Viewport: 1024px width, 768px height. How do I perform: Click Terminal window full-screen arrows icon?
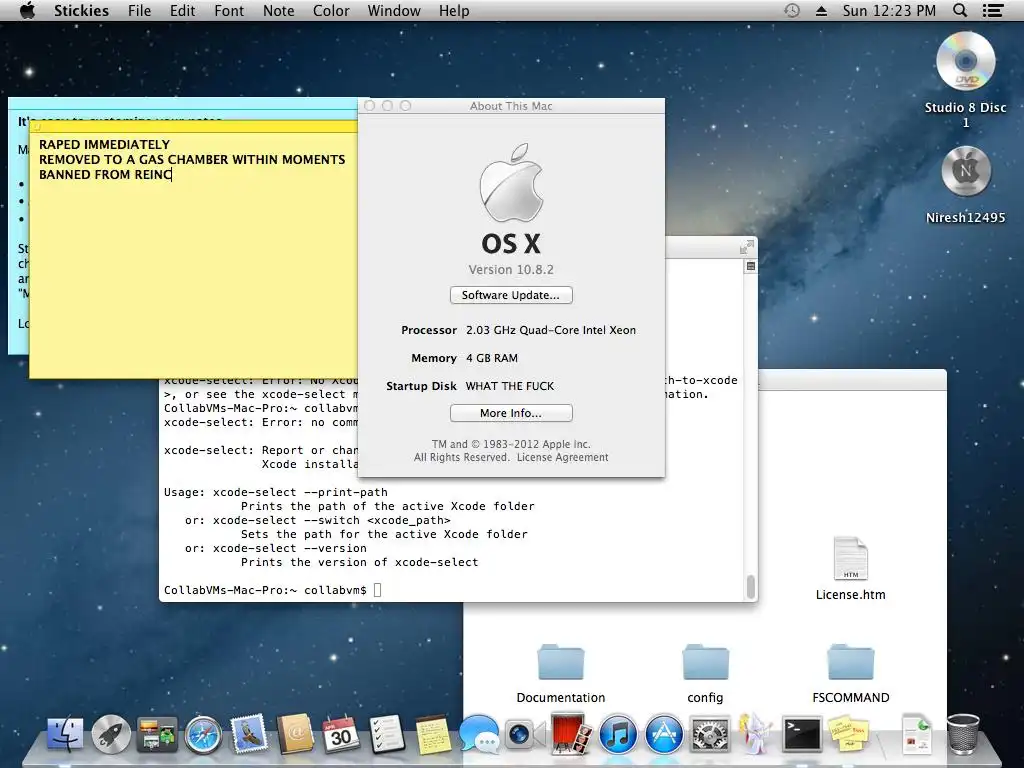pyautogui.click(x=746, y=247)
